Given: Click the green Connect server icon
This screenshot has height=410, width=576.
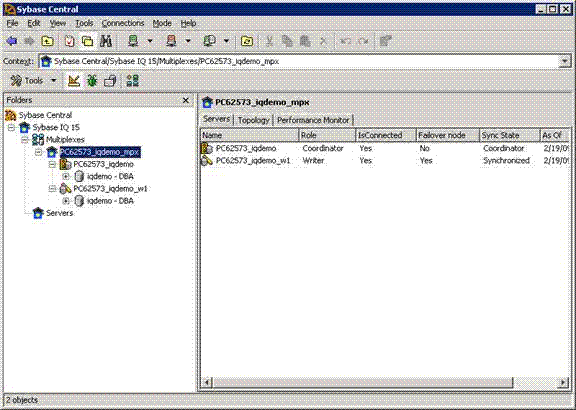Looking at the screenshot, I should [133, 41].
